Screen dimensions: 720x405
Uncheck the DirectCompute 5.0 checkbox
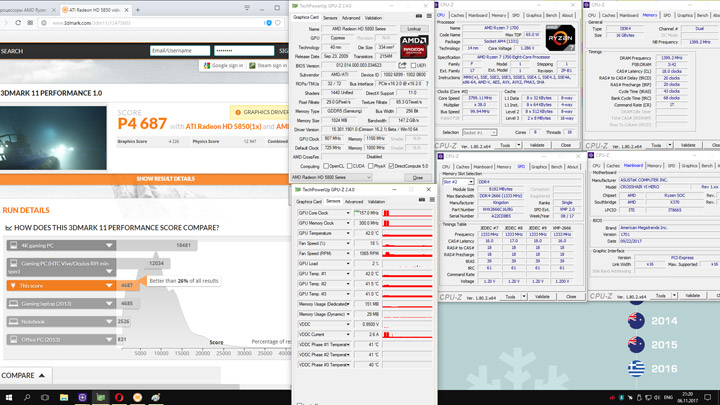click(391, 166)
